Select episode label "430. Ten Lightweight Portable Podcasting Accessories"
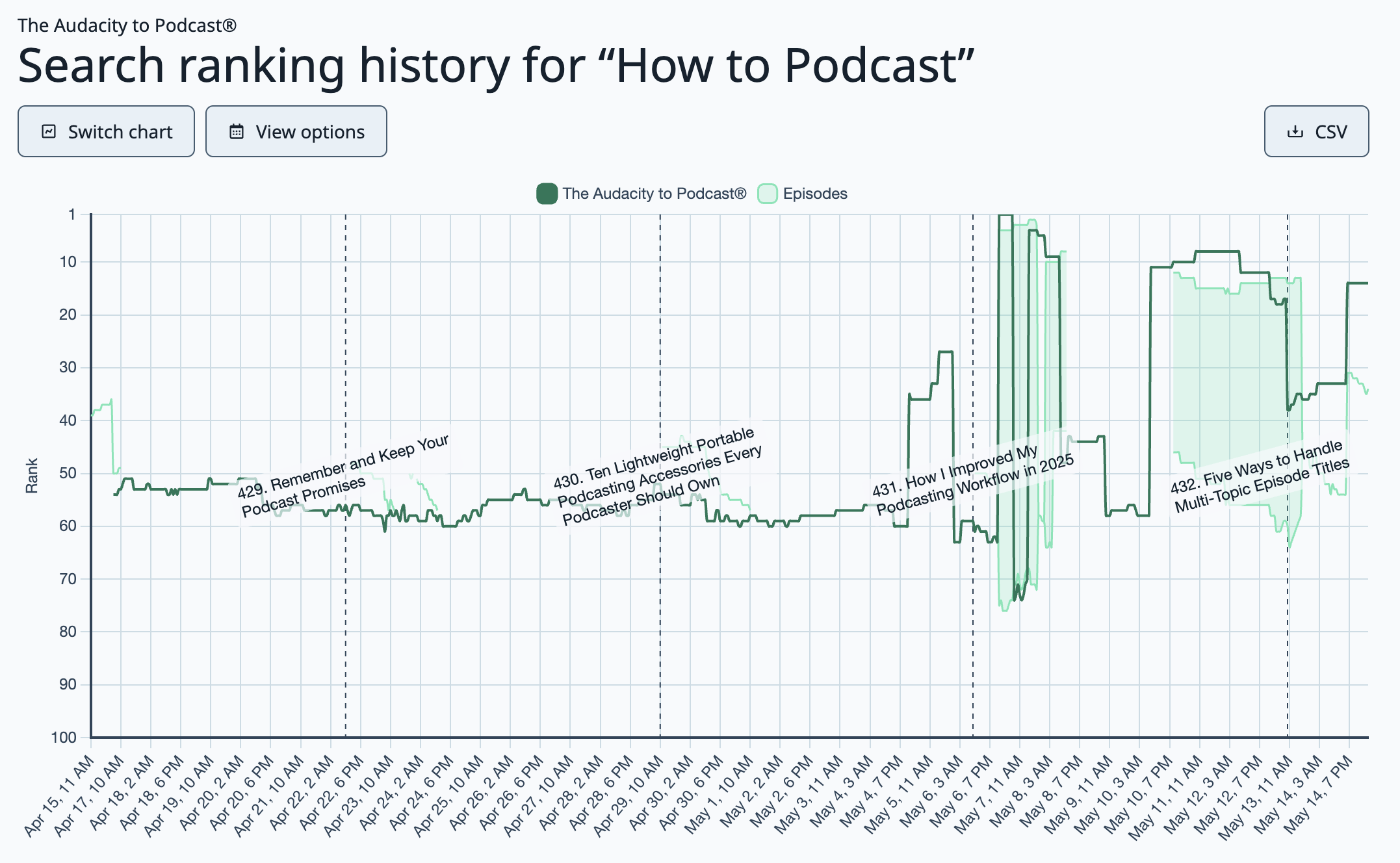Image resolution: width=1400 pixels, height=863 pixels. (x=657, y=477)
